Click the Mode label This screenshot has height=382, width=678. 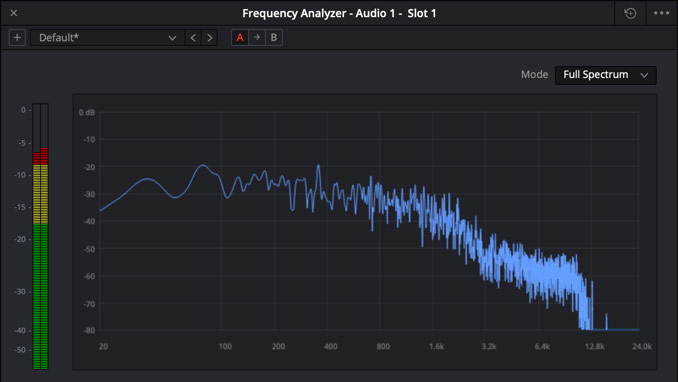point(534,74)
